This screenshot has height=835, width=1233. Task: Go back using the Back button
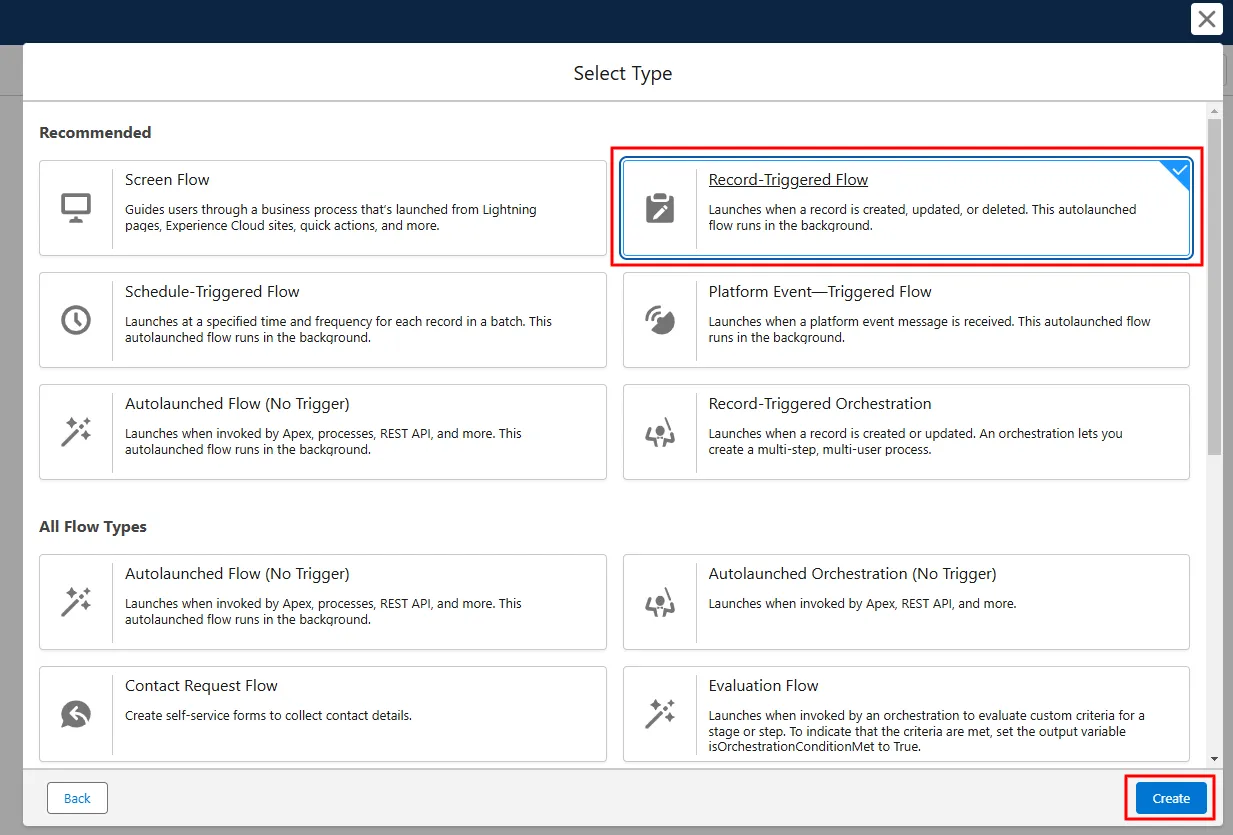coord(77,798)
